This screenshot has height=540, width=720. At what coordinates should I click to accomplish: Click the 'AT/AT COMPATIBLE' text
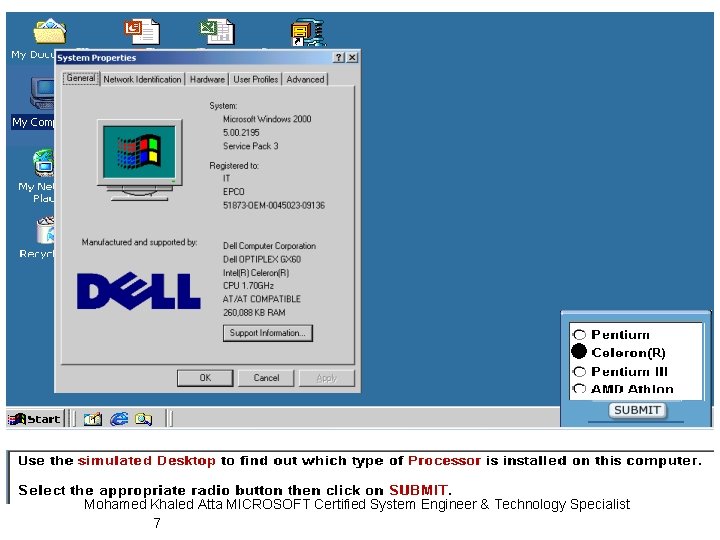[261, 299]
